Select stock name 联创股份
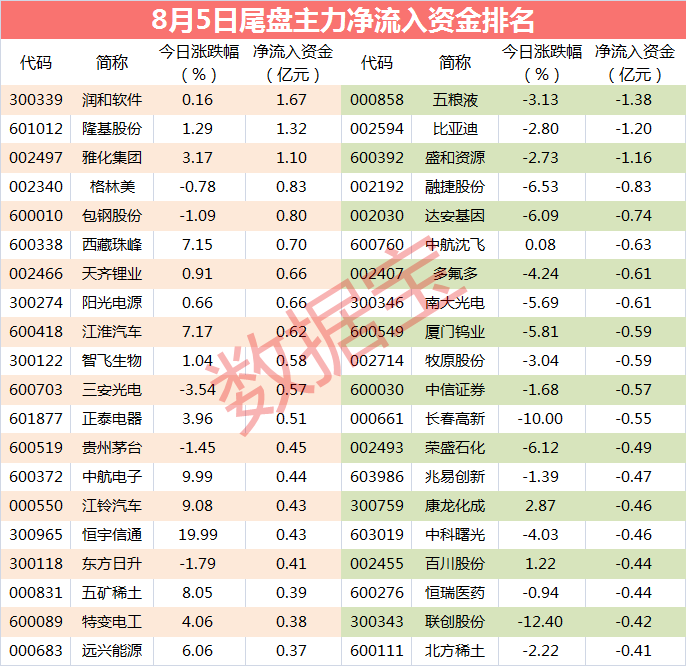This screenshot has height=666, width=686. pyautogui.click(x=455, y=622)
